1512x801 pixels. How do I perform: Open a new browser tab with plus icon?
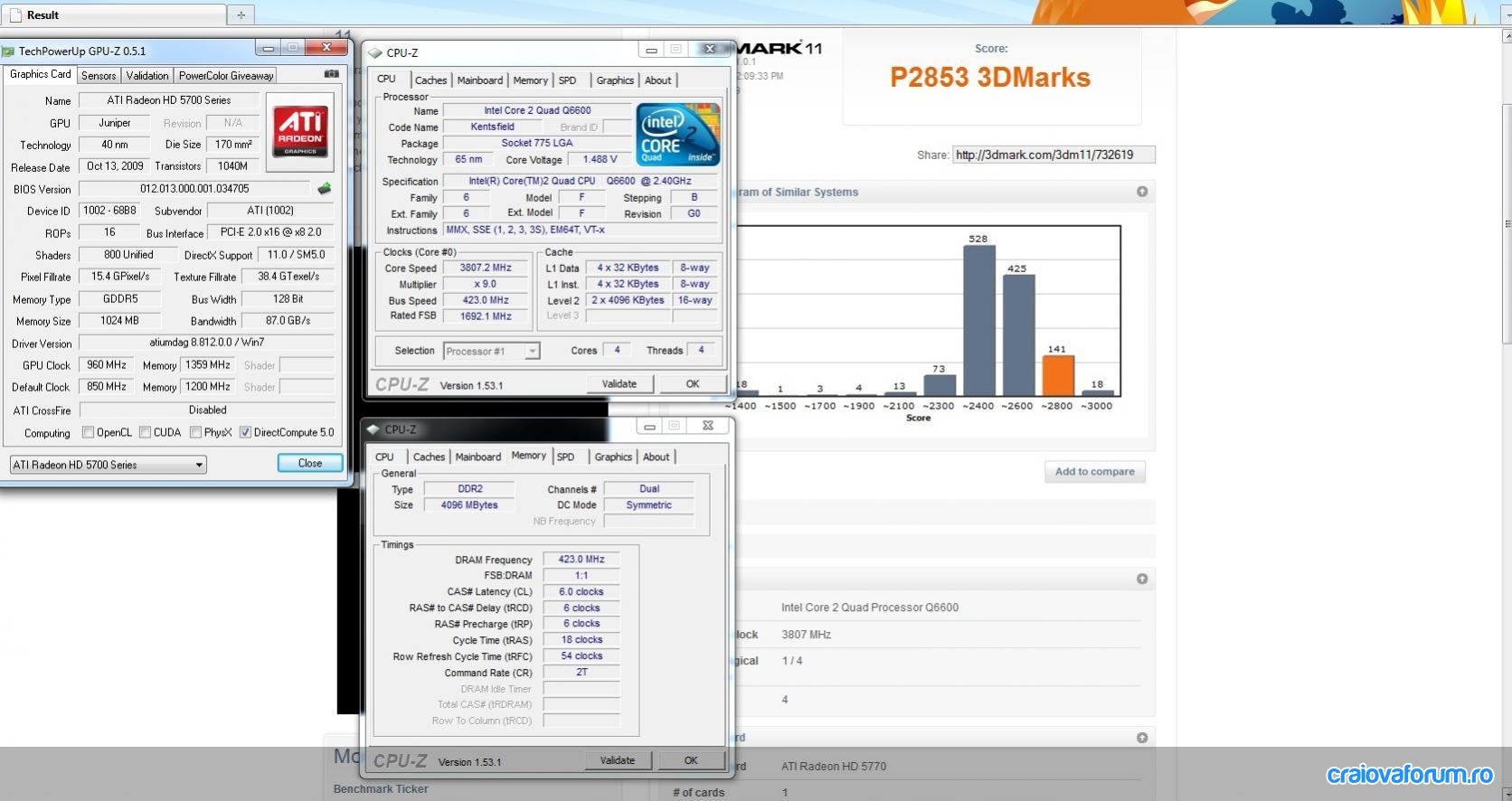click(241, 15)
